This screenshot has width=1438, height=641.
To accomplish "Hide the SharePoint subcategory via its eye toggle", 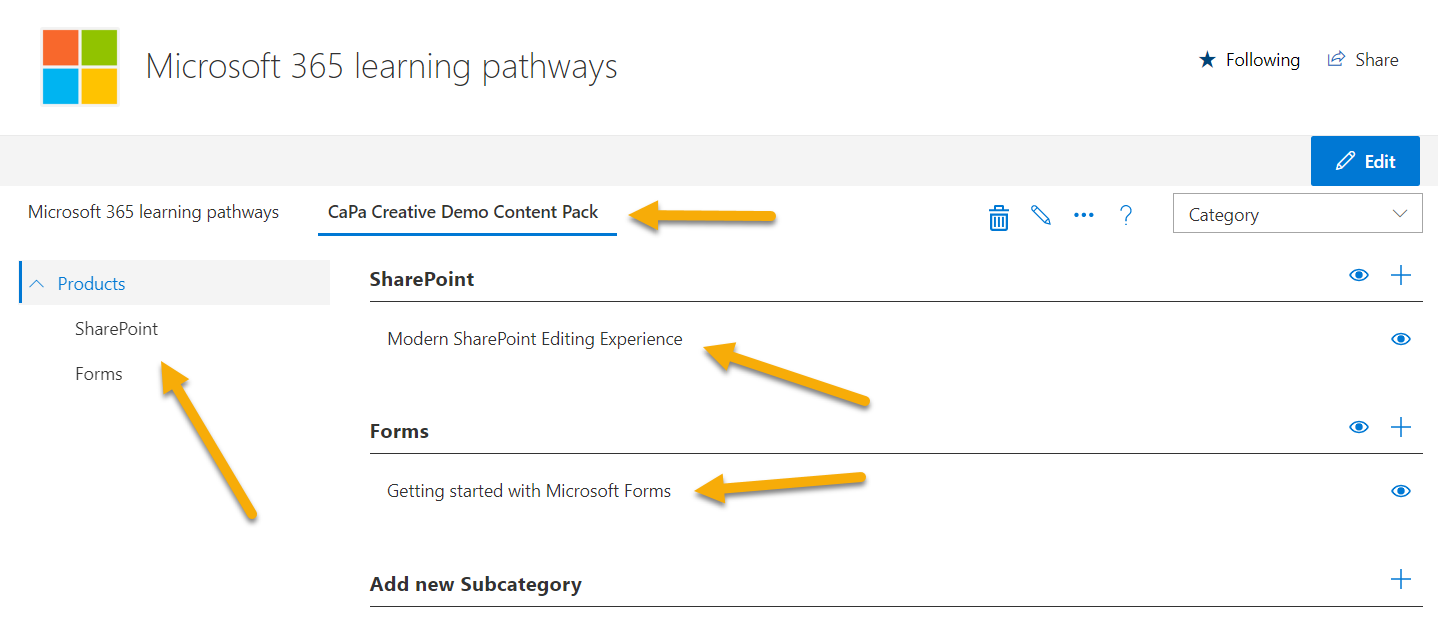I will pos(1358,274).
